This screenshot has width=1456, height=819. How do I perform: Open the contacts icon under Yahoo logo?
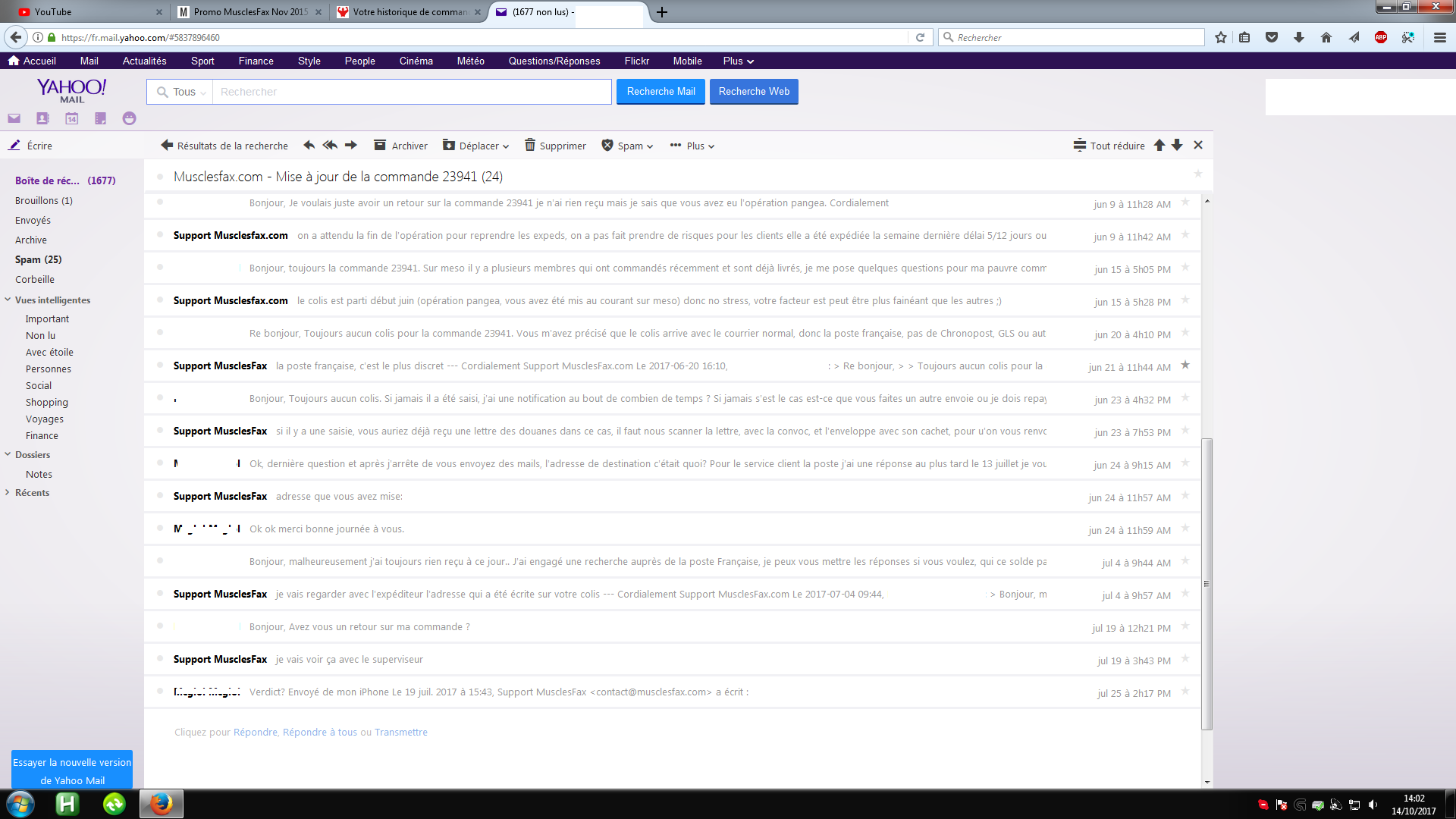[42, 118]
